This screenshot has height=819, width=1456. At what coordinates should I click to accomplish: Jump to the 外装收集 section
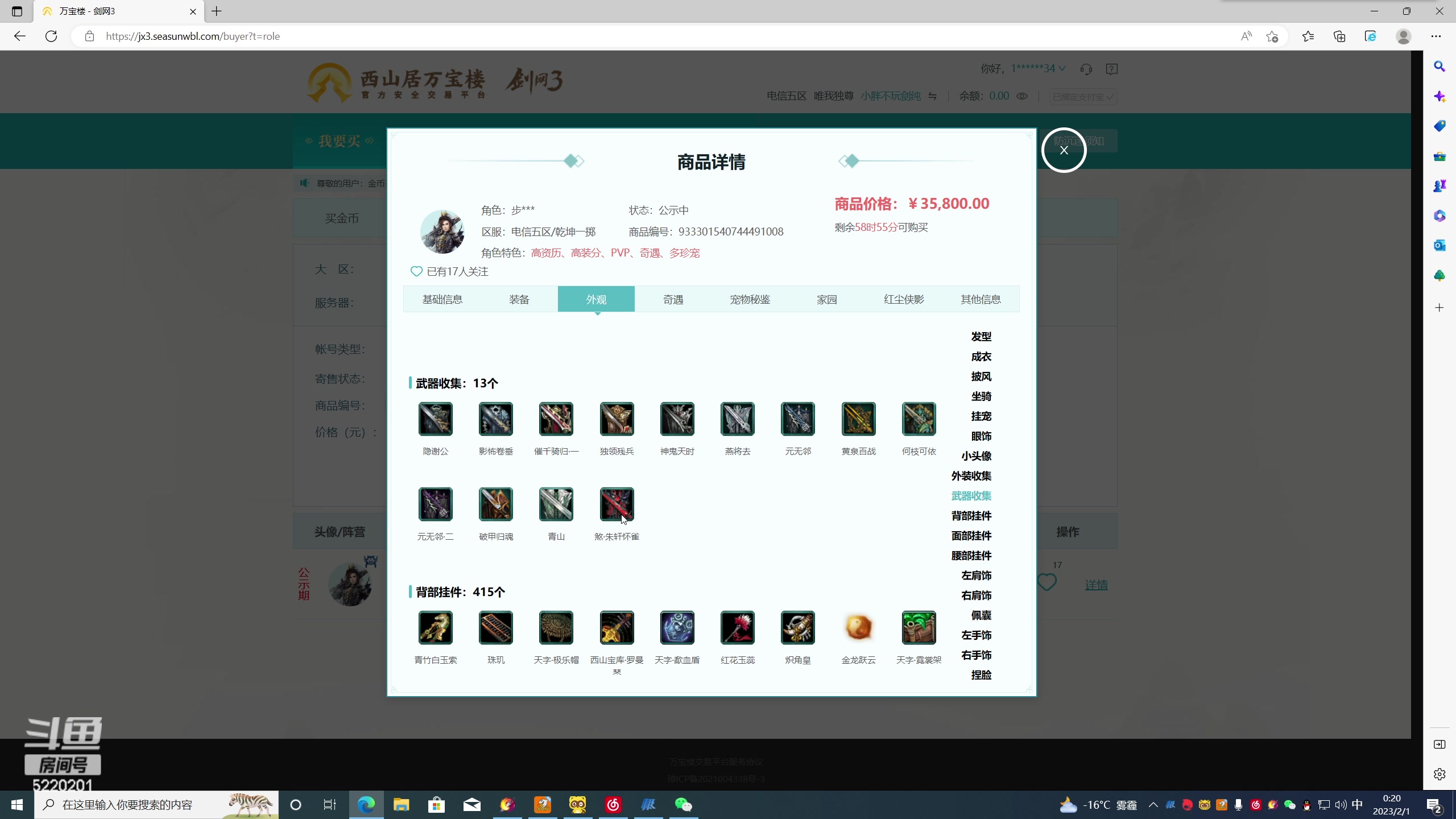point(971,476)
